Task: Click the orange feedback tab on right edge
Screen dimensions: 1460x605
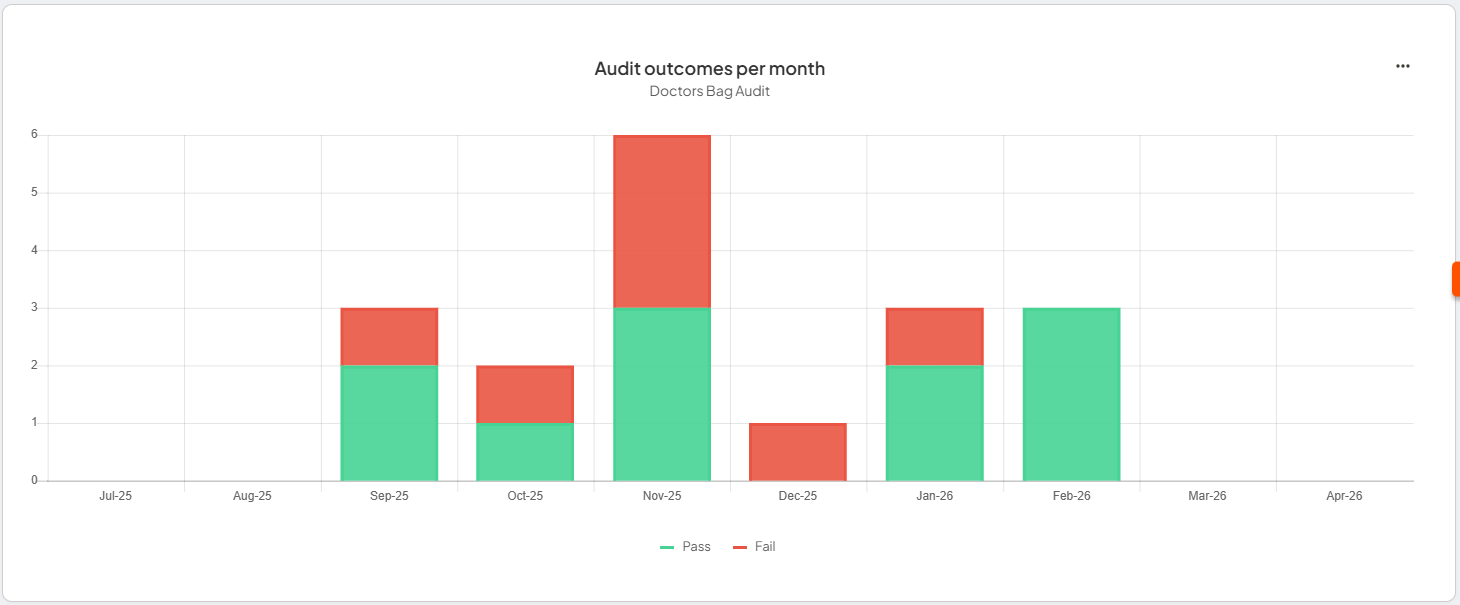Action: (x=1455, y=279)
